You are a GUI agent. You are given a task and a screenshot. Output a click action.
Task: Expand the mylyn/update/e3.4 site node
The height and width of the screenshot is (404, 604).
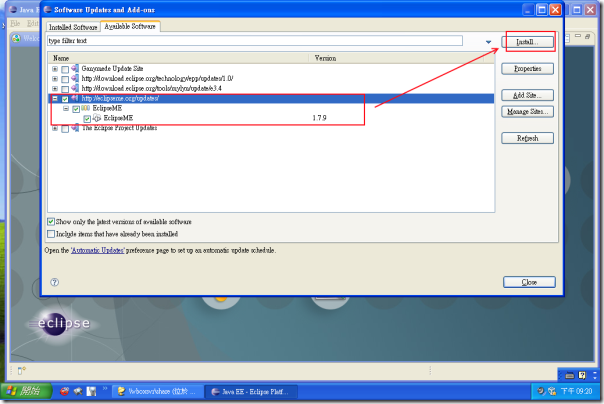[x=55, y=89]
